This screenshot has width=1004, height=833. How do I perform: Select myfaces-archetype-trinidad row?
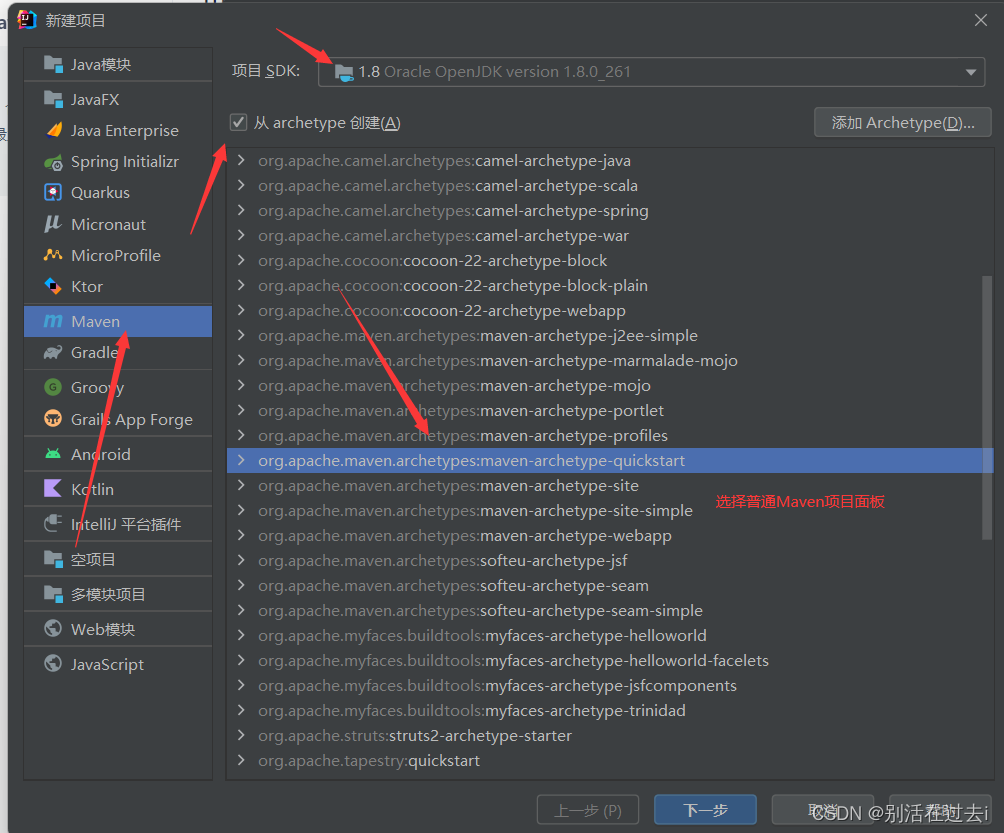click(x=610, y=710)
